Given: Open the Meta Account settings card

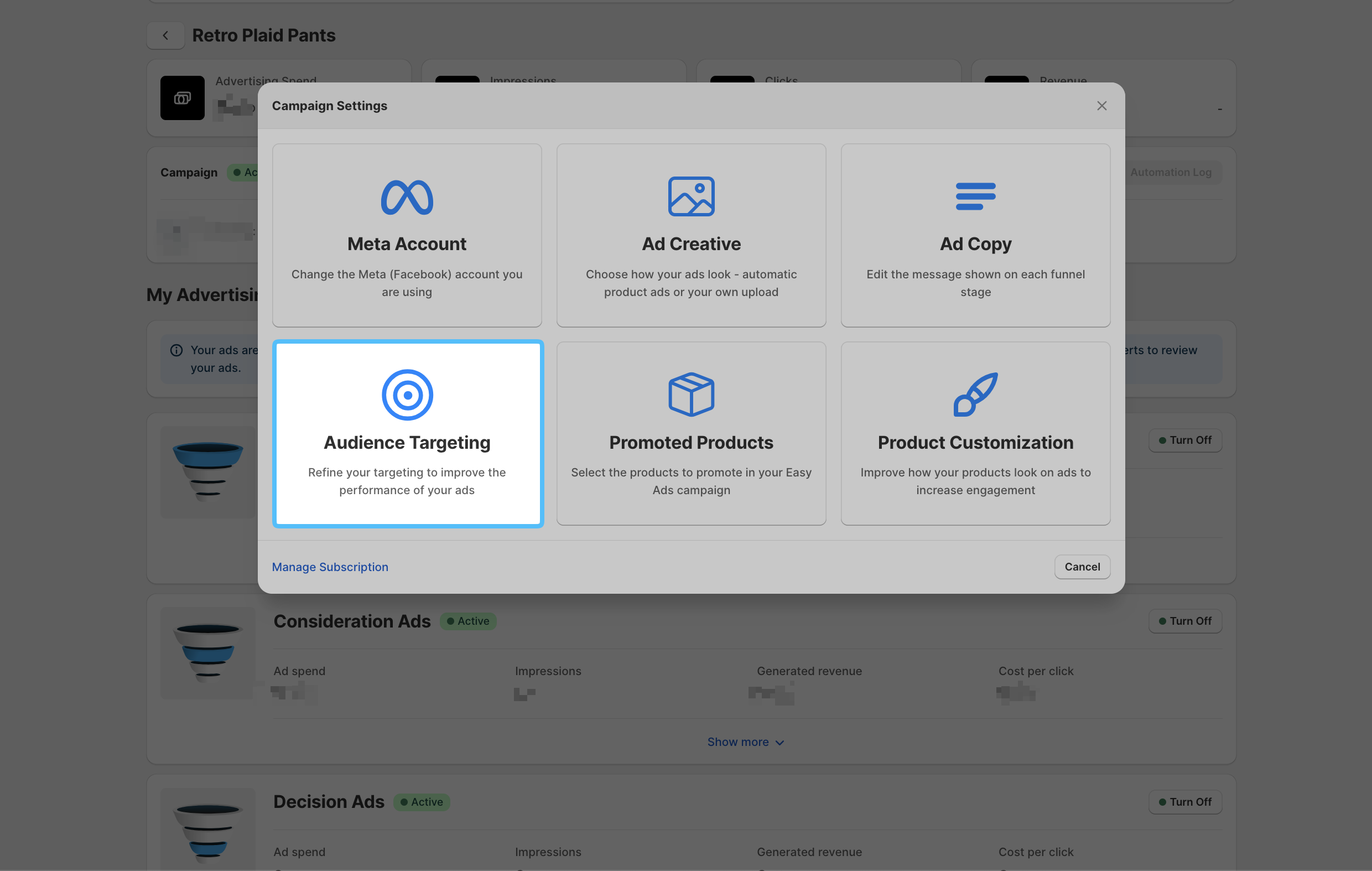Looking at the screenshot, I should point(407,235).
